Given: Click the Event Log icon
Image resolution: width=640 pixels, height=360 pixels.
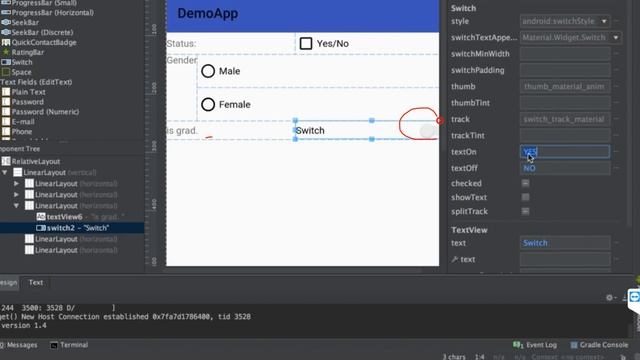Looking at the screenshot, I should pyautogui.click(x=518, y=345).
